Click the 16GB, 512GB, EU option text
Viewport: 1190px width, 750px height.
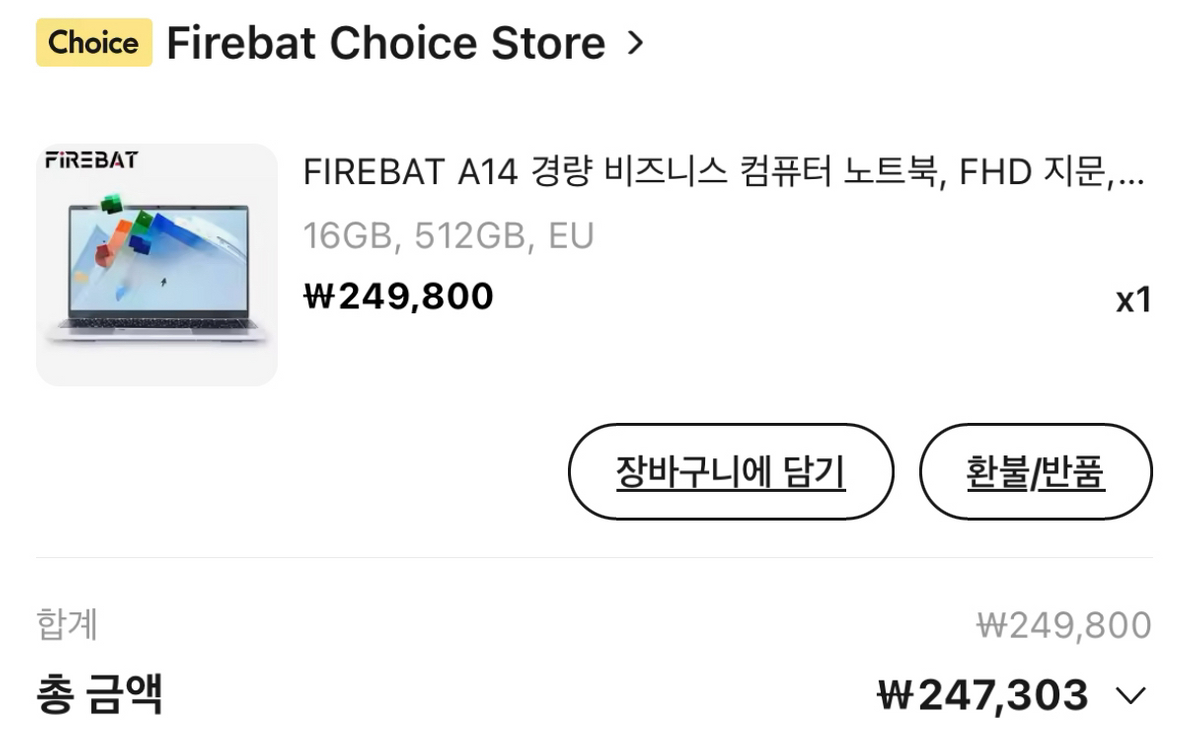[448, 234]
